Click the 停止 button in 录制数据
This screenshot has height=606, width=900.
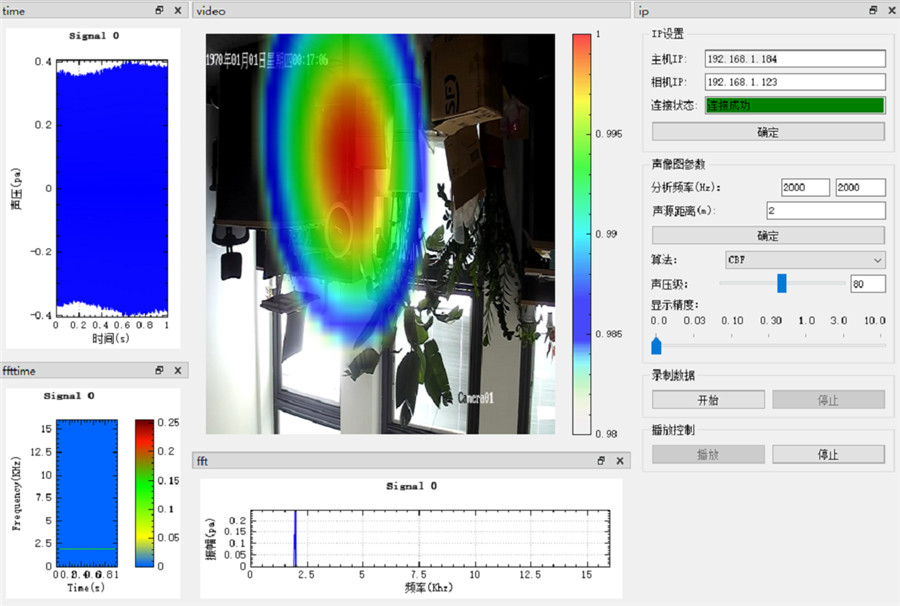coord(828,400)
